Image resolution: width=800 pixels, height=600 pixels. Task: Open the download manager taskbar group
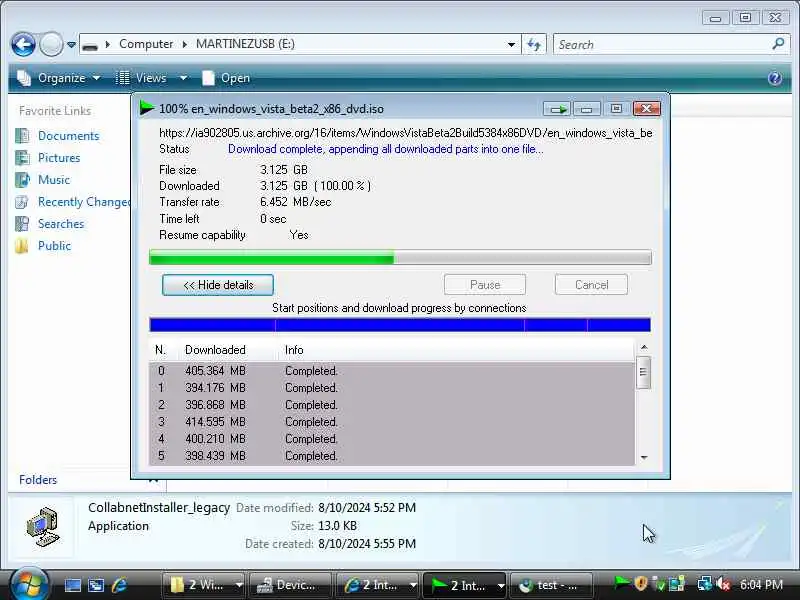point(465,585)
